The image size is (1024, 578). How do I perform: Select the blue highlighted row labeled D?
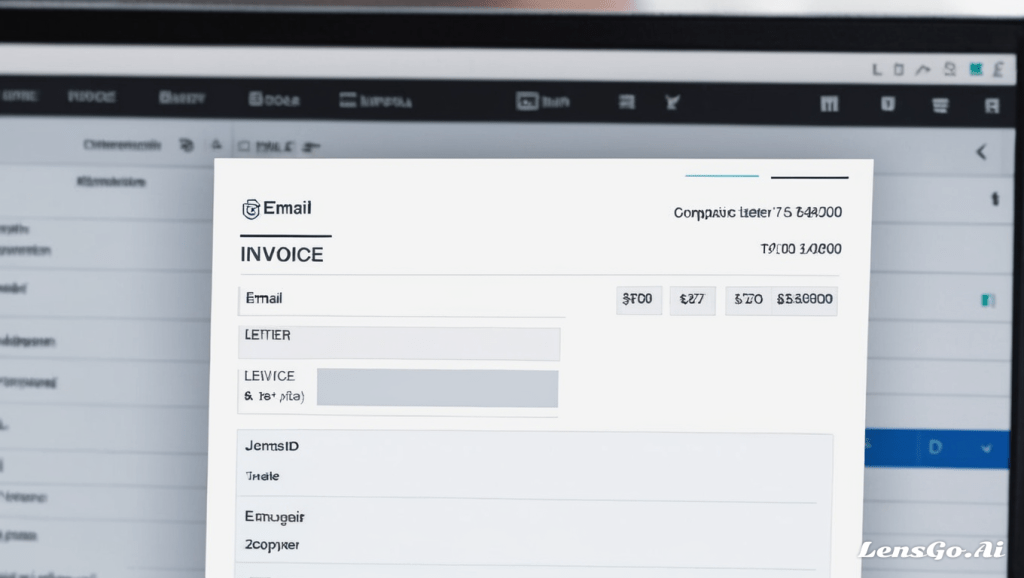(x=935, y=449)
